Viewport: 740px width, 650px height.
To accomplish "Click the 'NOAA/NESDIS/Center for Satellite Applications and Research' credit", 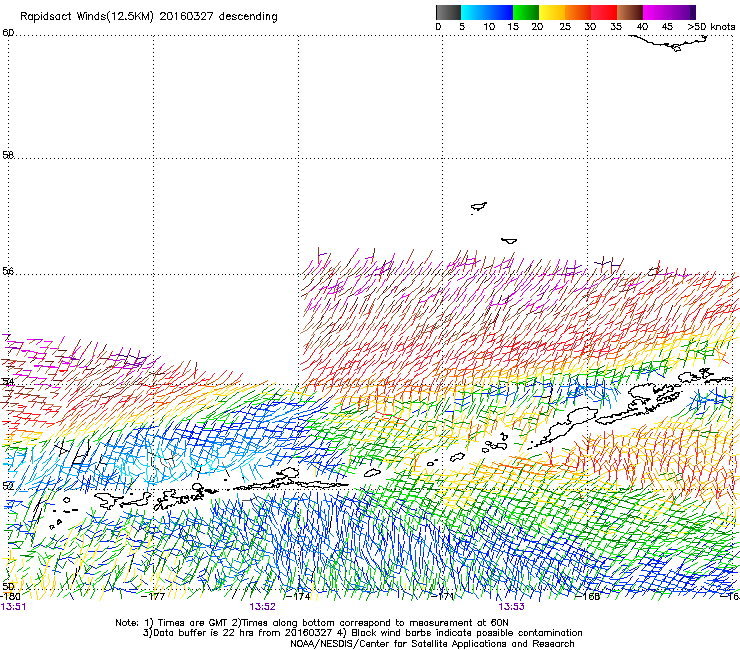I will pos(432,644).
